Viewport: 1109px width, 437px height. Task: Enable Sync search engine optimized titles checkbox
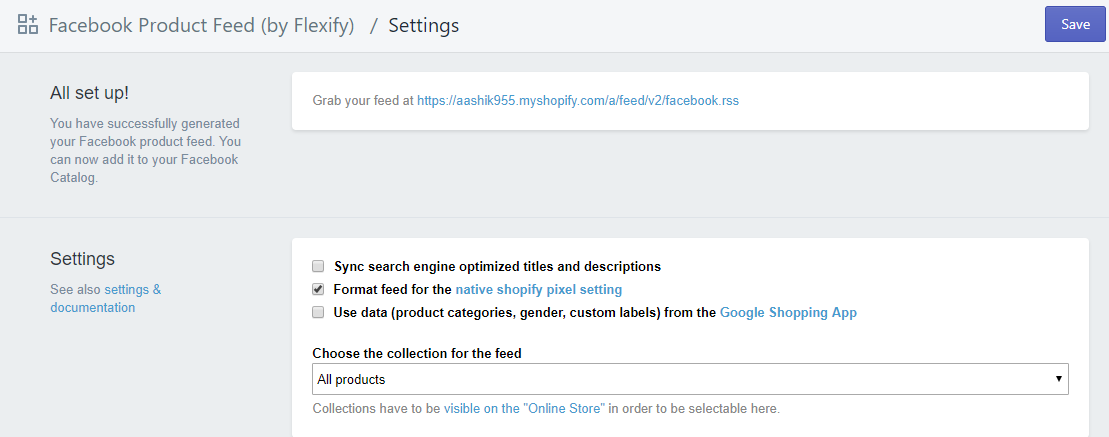click(x=318, y=267)
